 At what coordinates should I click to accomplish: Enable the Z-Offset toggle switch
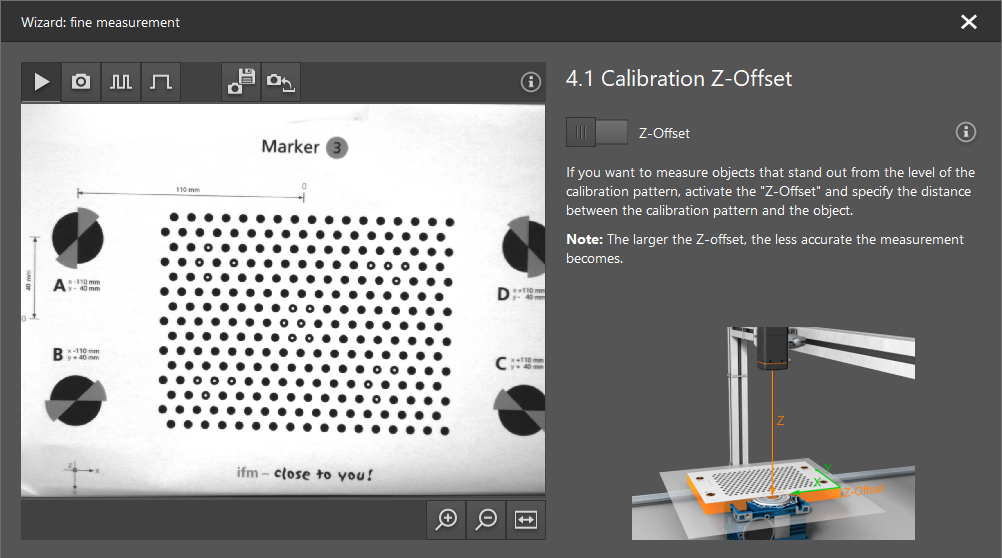pyautogui.click(x=597, y=132)
